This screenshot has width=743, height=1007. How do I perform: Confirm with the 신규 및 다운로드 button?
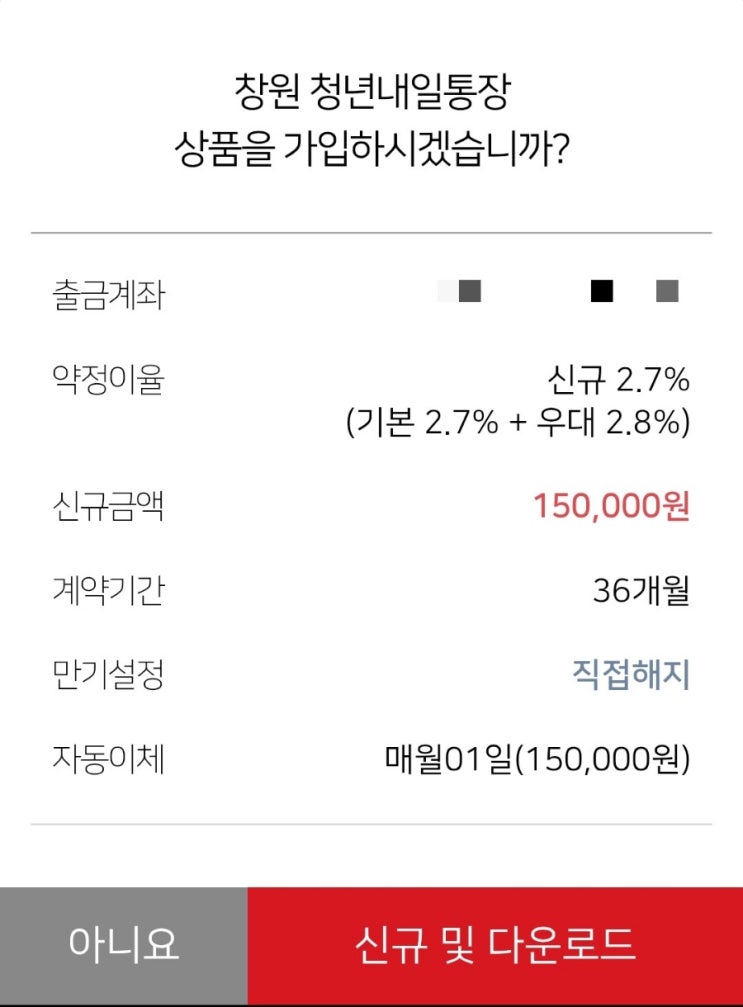(x=495, y=946)
